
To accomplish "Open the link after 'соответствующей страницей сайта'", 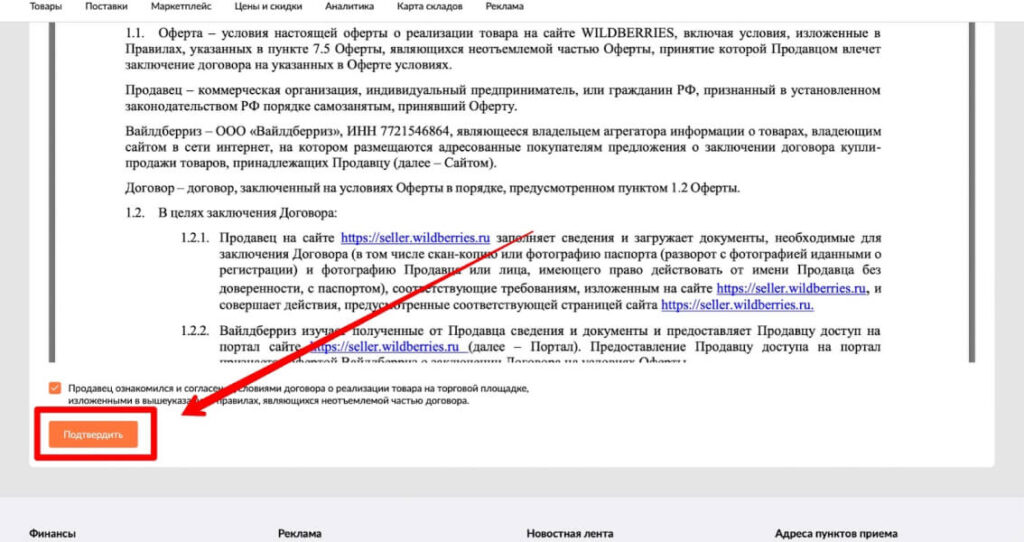I will coord(737,304).
